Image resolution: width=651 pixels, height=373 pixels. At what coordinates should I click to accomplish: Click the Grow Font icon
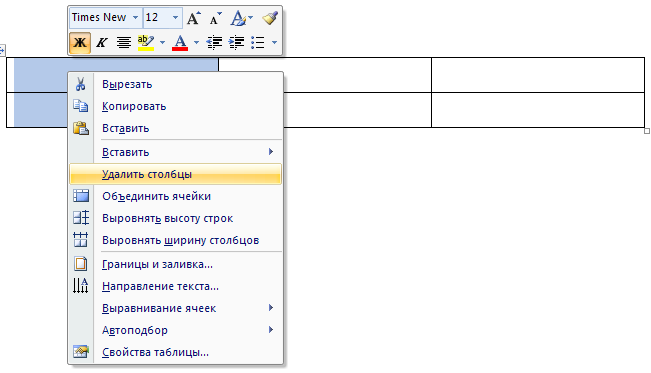pyautogui.click(x=193, y=18)
